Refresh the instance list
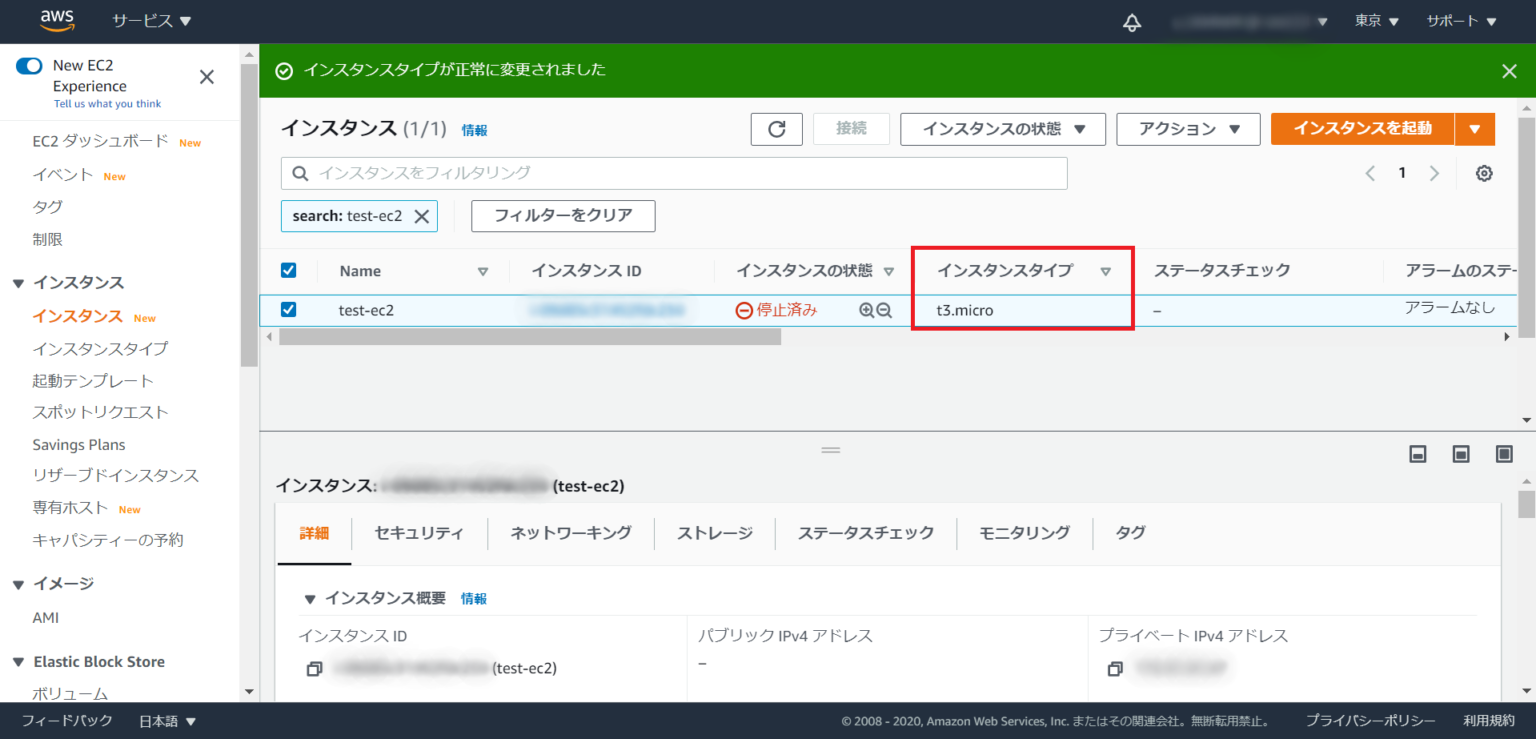Viewport: 1536px width, 739px height. coord(777,128)
